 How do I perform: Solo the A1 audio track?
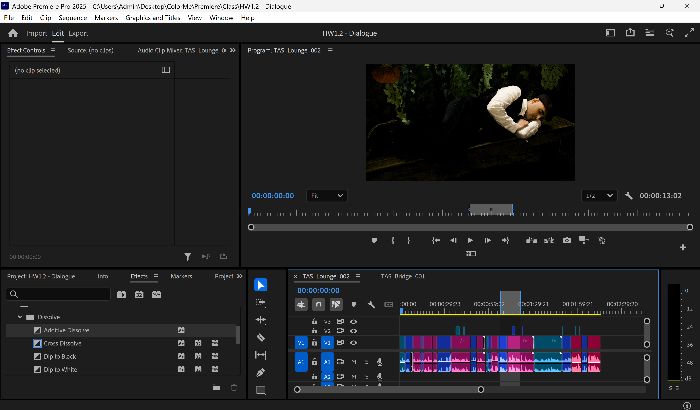click(366, 362)
